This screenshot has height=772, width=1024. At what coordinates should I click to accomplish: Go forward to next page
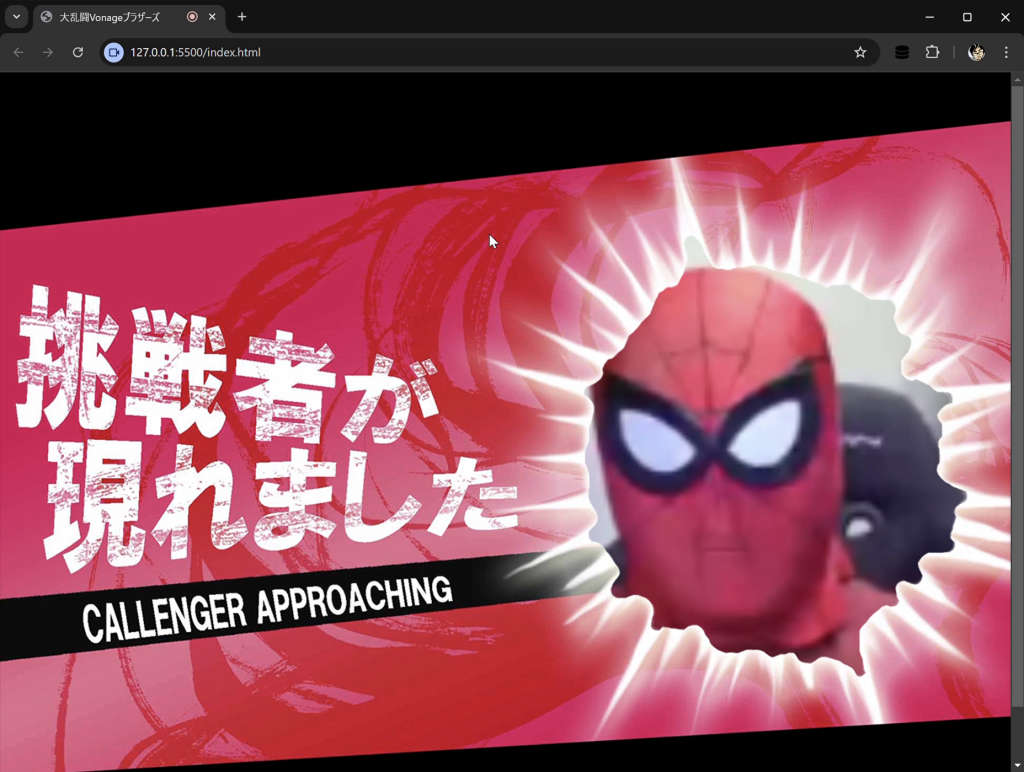[x=48, y=52]
